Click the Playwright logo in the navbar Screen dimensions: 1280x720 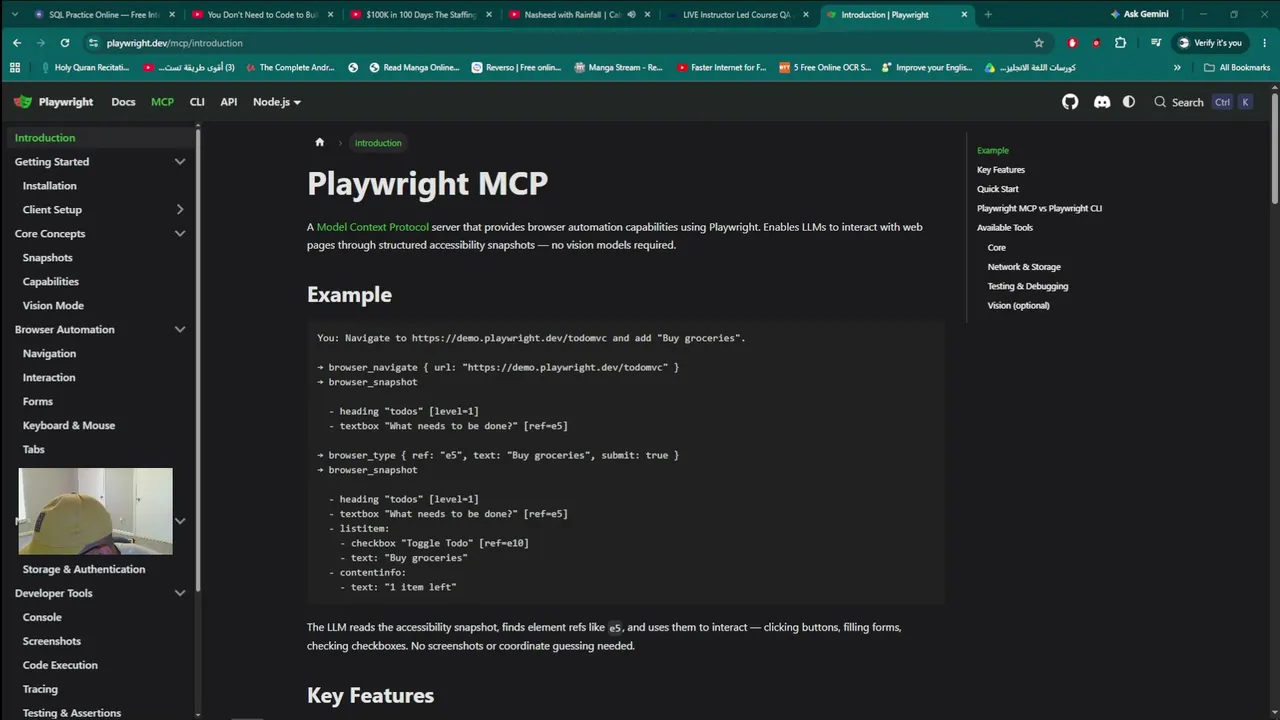[54, 102]
